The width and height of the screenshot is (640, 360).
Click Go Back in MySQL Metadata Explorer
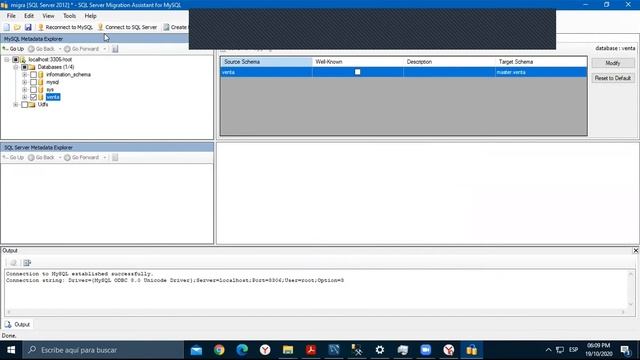tap(41, 49)
